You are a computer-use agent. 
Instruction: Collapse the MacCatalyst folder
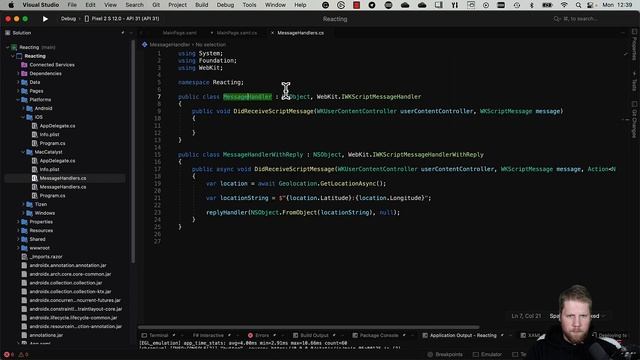coord(23,152)
